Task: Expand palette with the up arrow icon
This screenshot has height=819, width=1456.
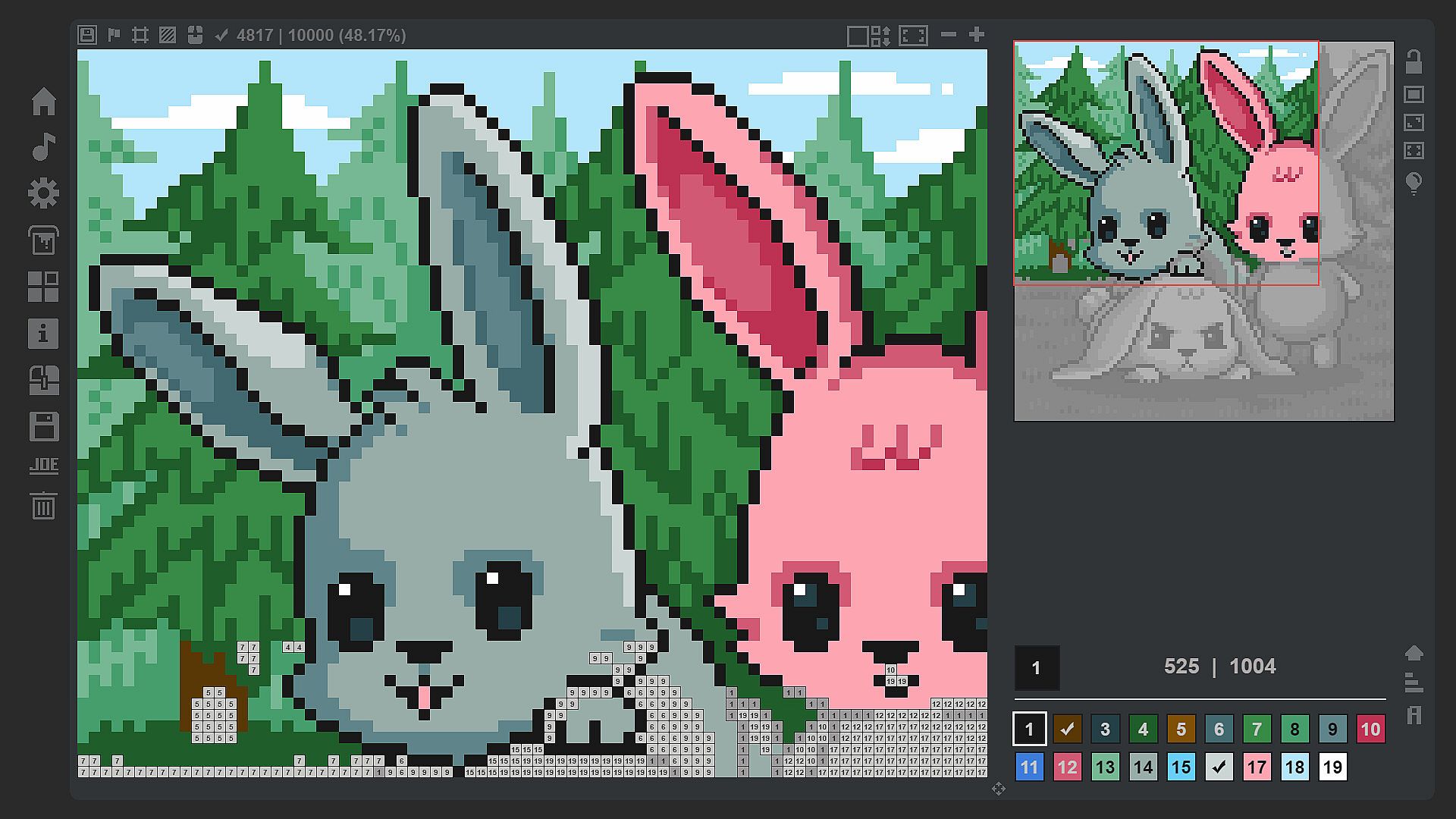Action: coord(1414,653)
